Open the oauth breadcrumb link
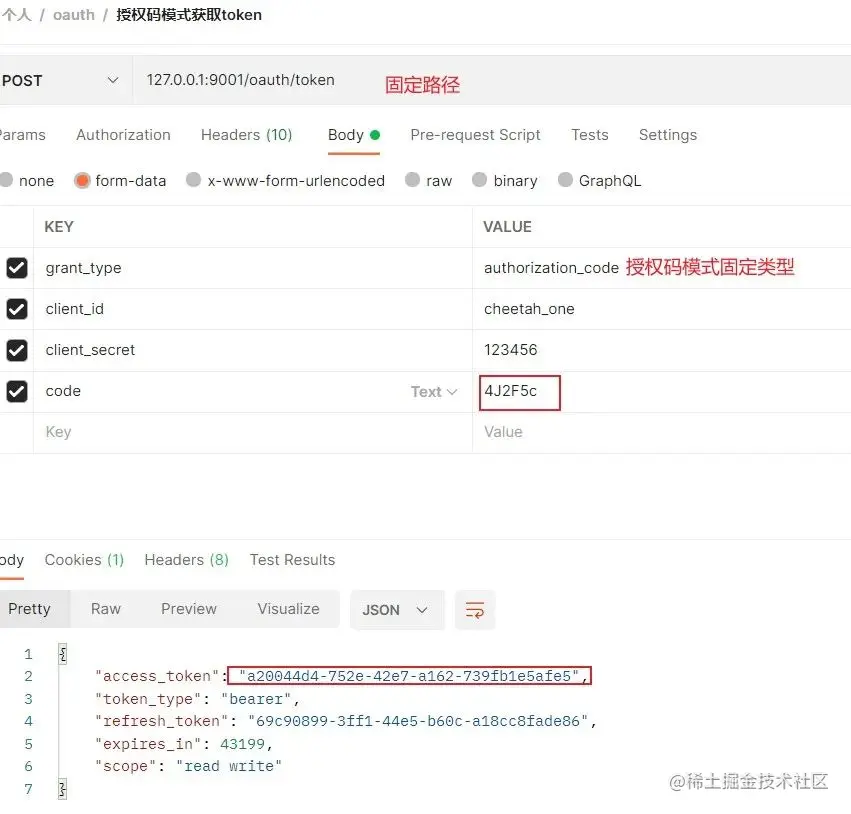This screenshot has height=814, width=851. click(73, 14)
